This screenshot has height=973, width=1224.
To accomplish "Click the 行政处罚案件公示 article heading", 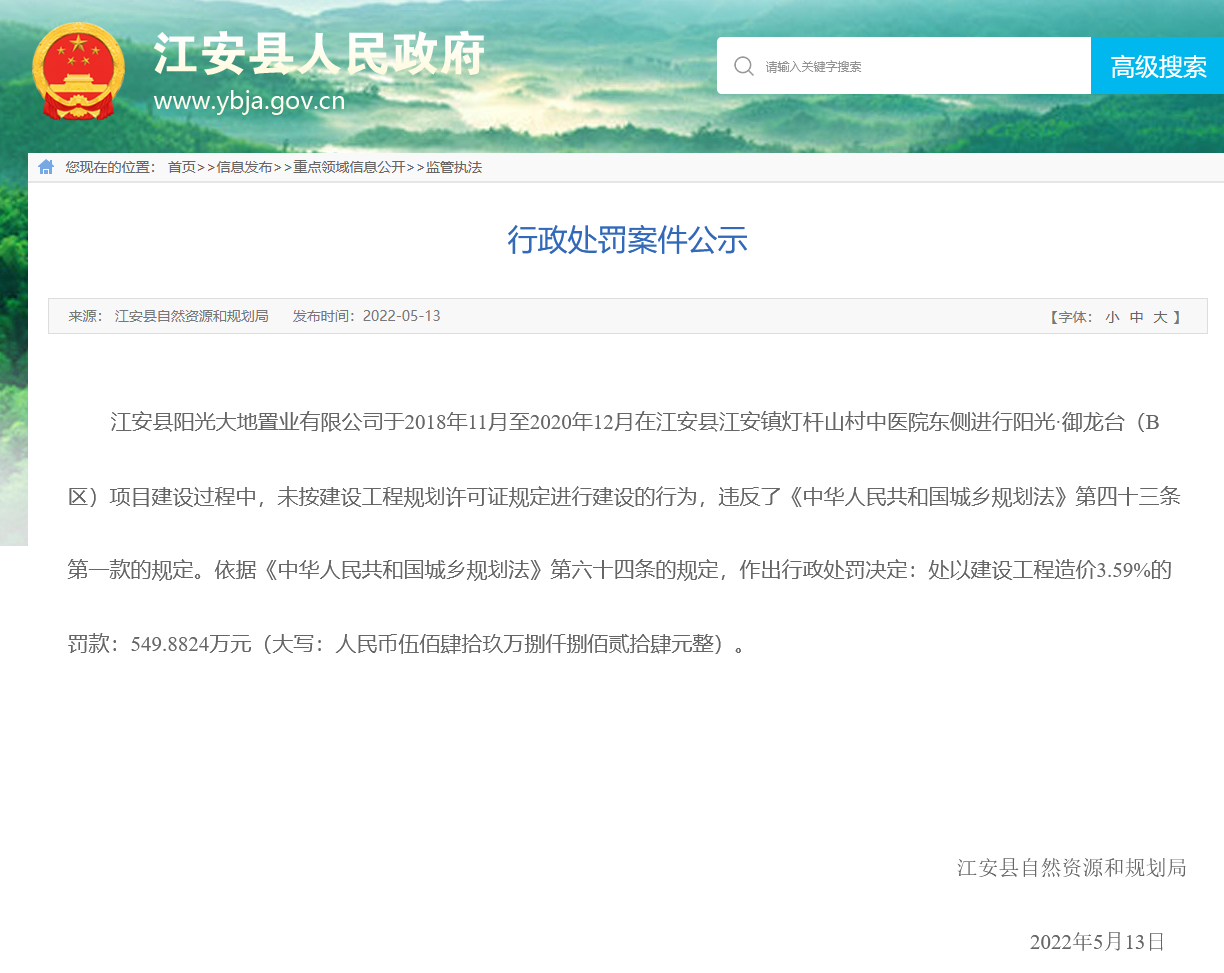I will pos(627,240).
